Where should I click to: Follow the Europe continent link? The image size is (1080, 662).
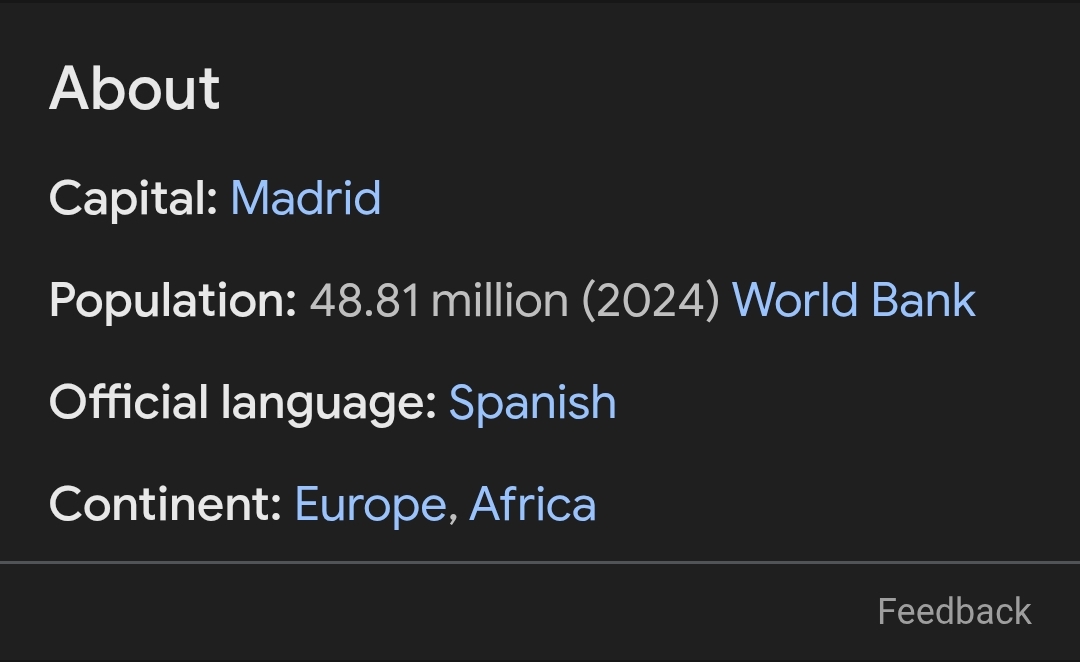point(369,504)
